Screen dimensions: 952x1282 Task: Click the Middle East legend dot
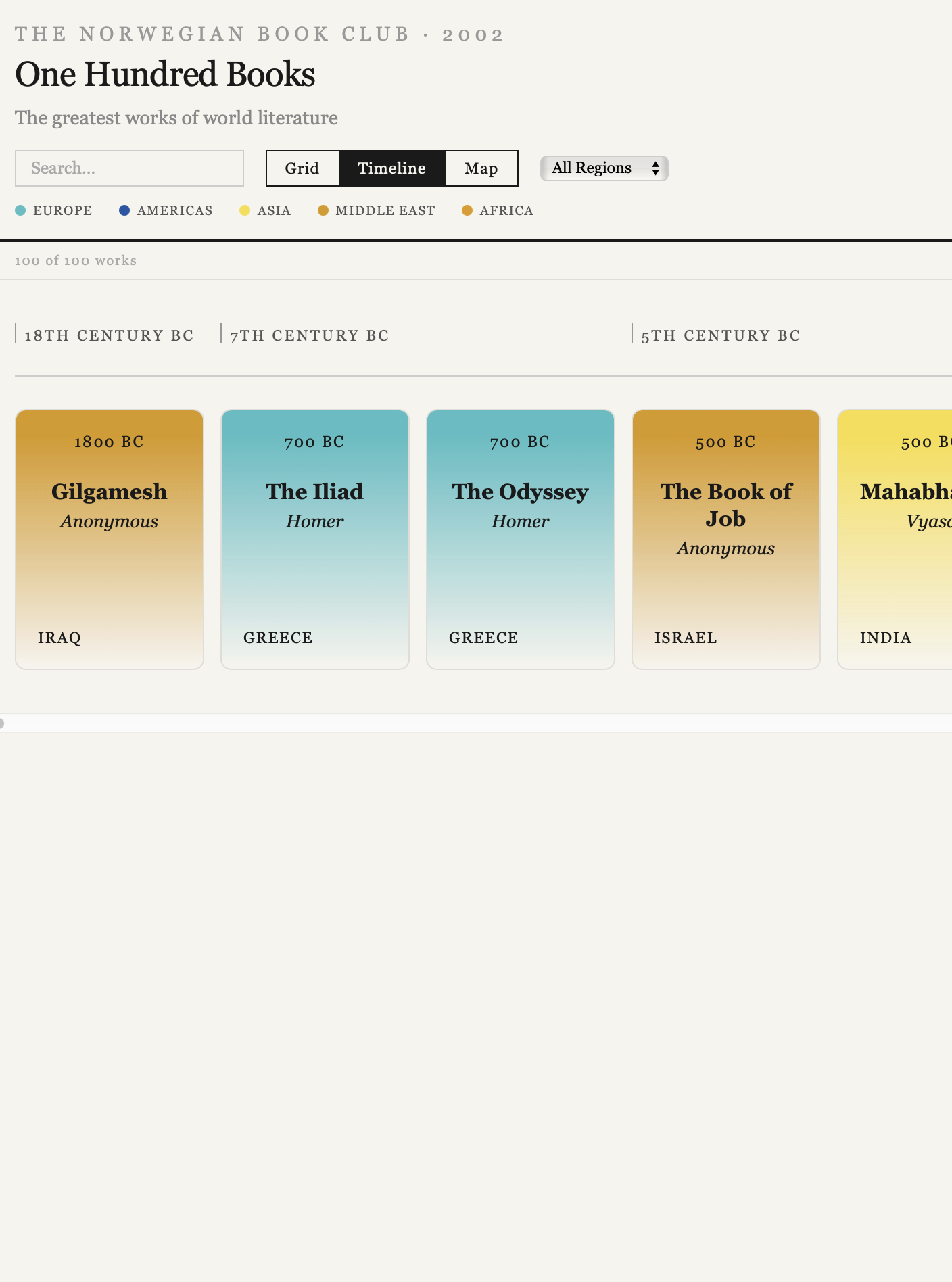click(x=323, y=210)
